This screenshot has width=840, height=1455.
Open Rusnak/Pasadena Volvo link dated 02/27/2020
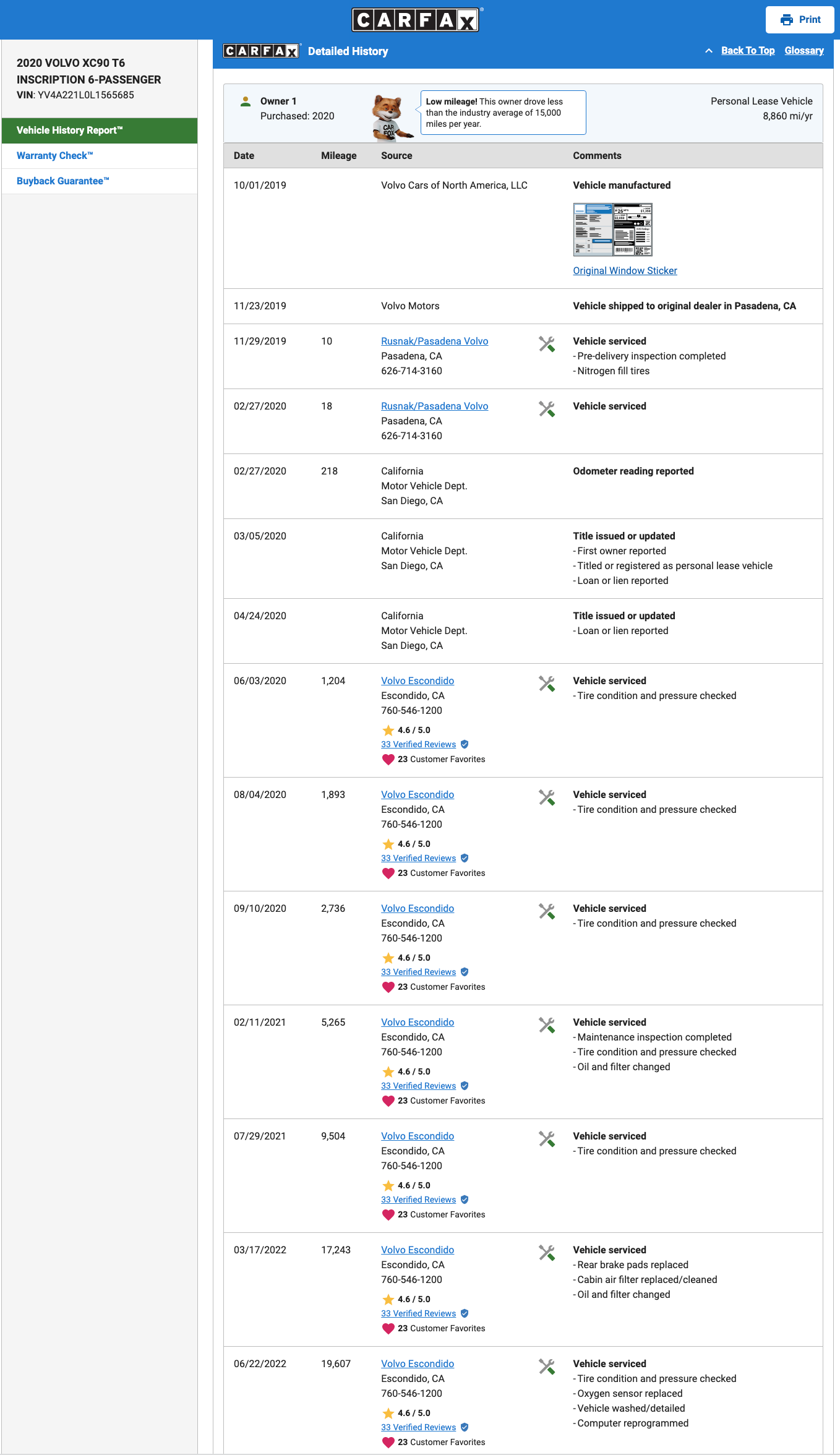434,406
